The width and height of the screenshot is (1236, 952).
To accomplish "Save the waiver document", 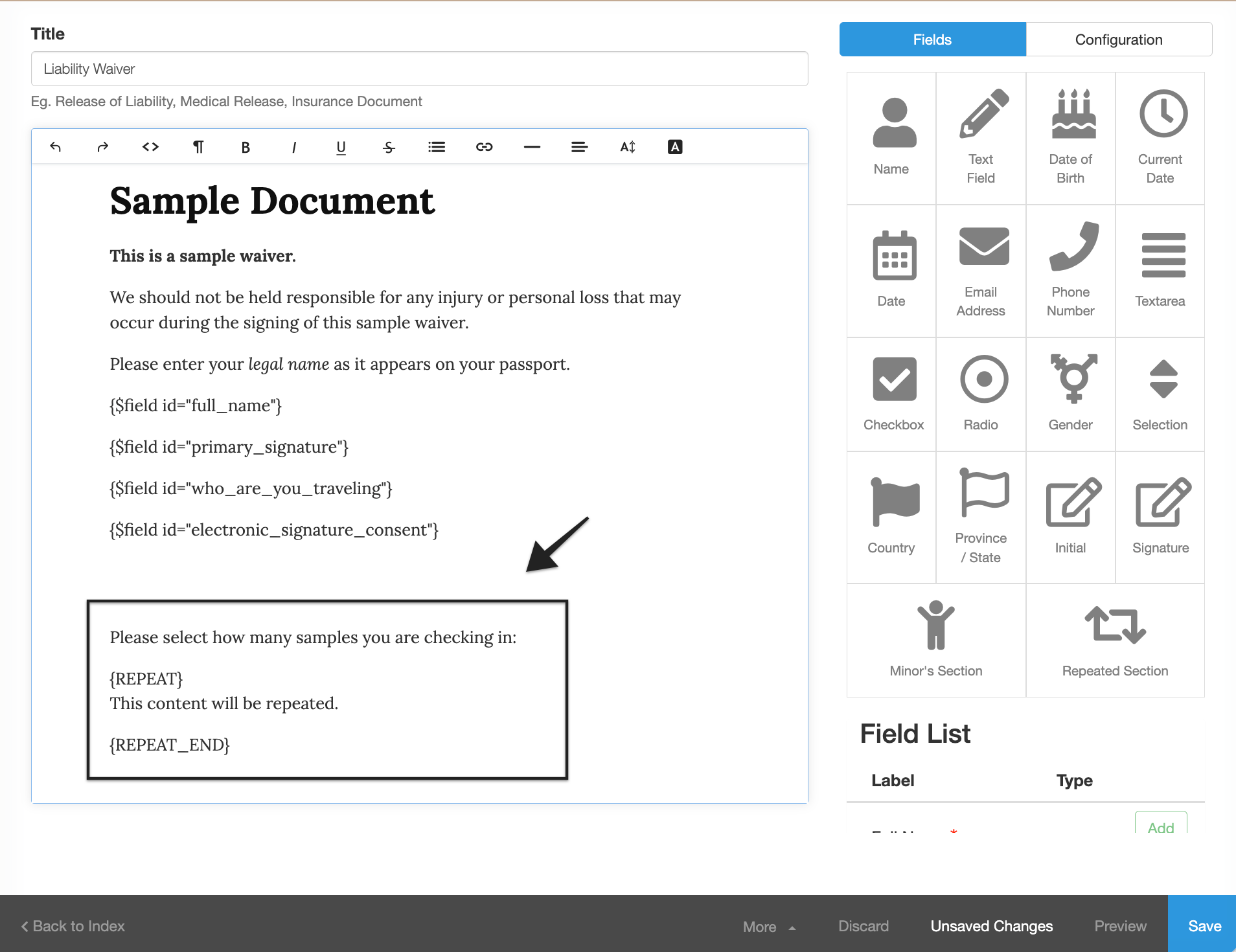I will coord(1202,925).
